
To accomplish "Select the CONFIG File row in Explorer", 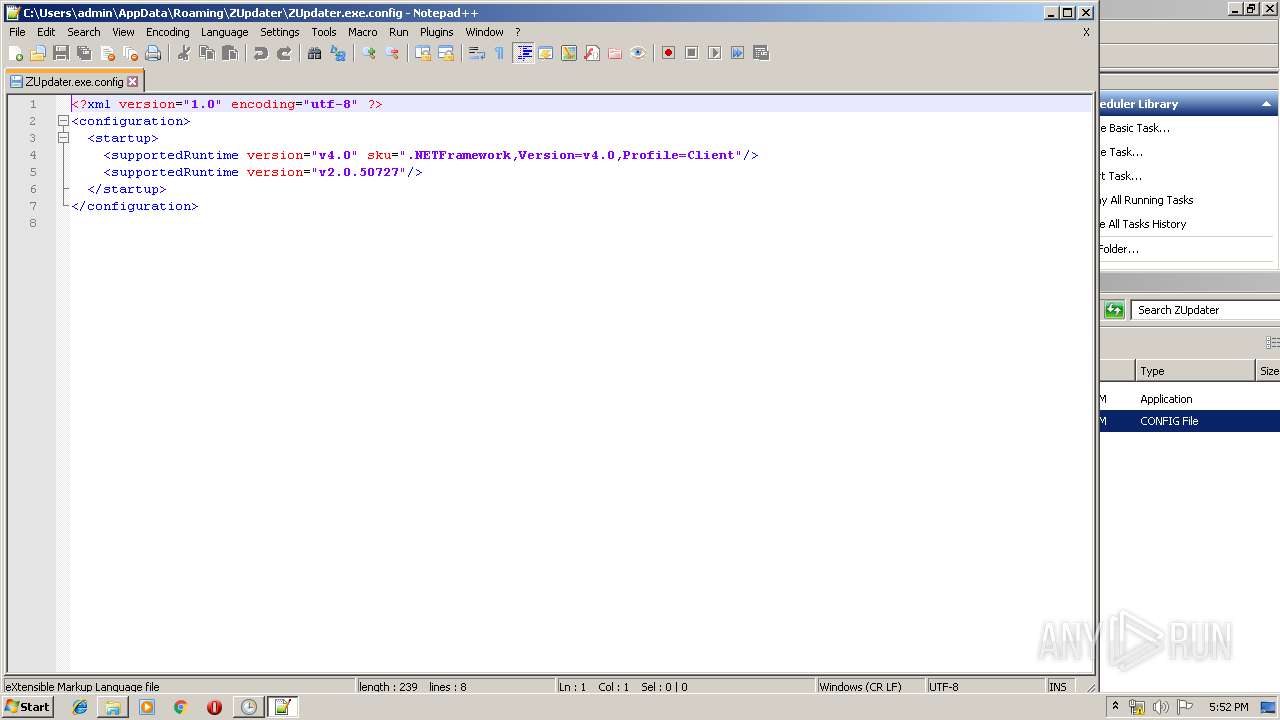I will click(1189, 421).
